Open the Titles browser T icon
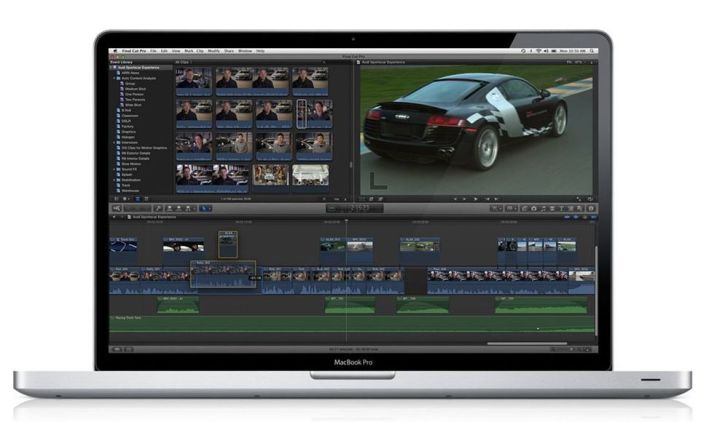 coord(562,208)
